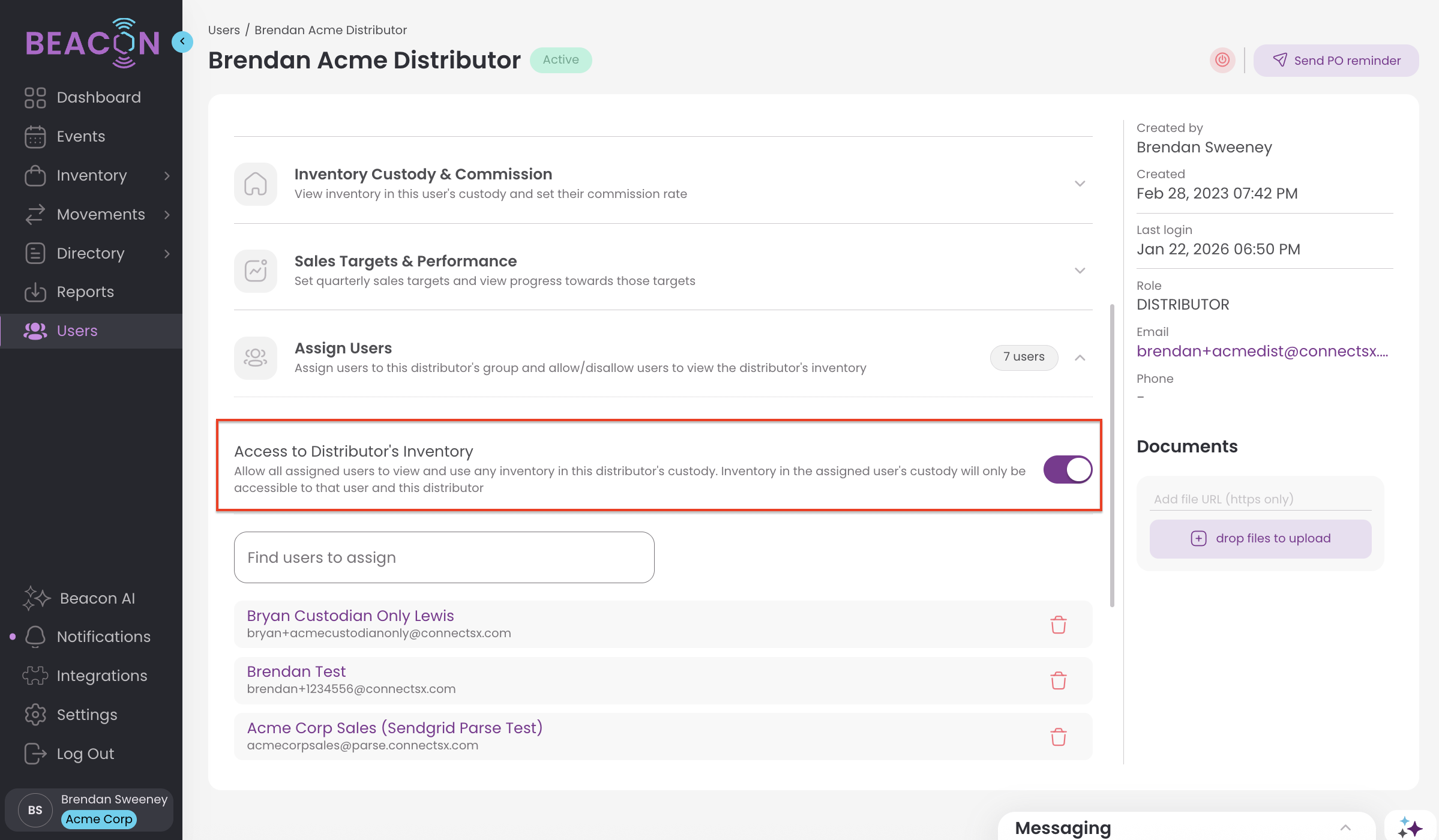This screenshot has width=1439, height=840.
Task: Open Beacon AI sparkle icon bottom-right
Action: click(x=1410, y=827)
